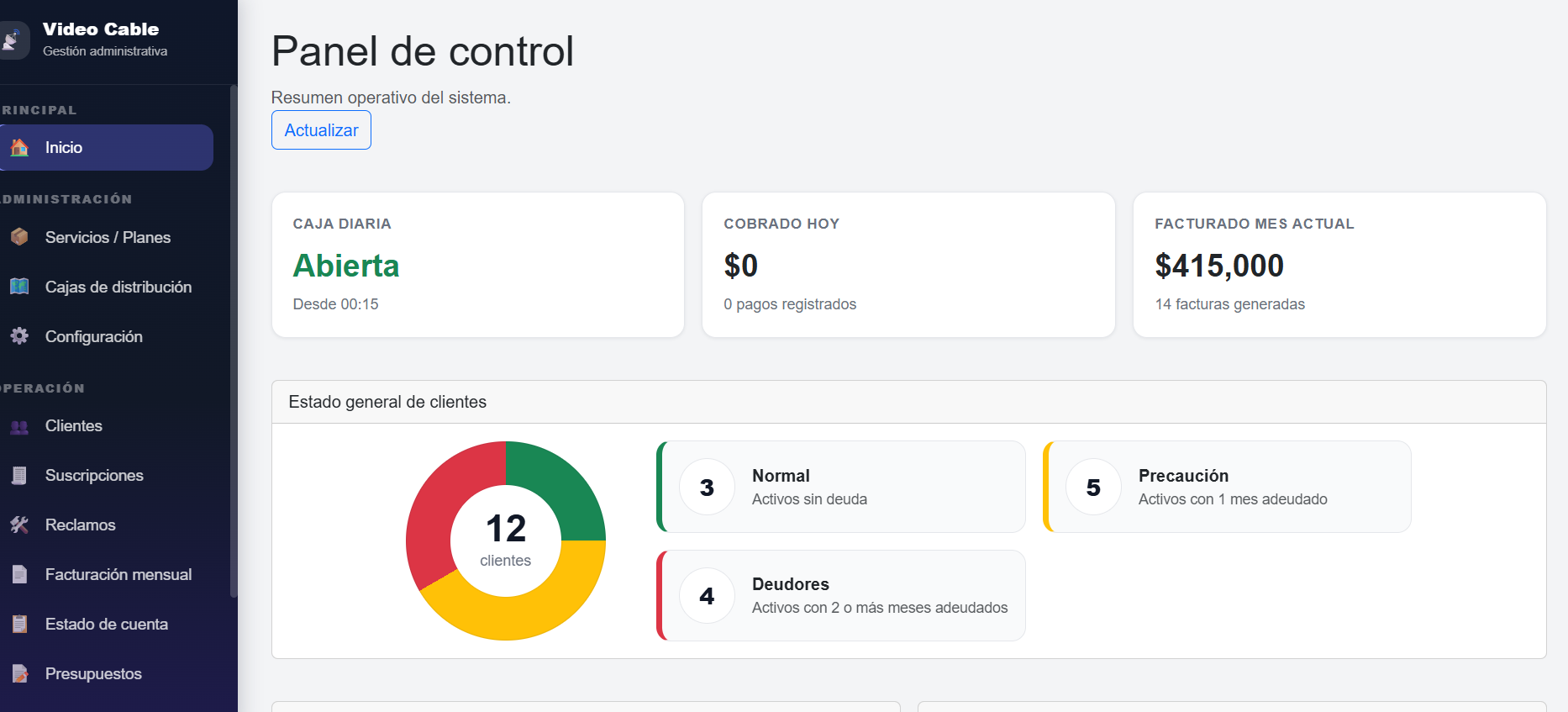Click the people icon for Clientes
The image size is (1568, 712).
(19, 426)
